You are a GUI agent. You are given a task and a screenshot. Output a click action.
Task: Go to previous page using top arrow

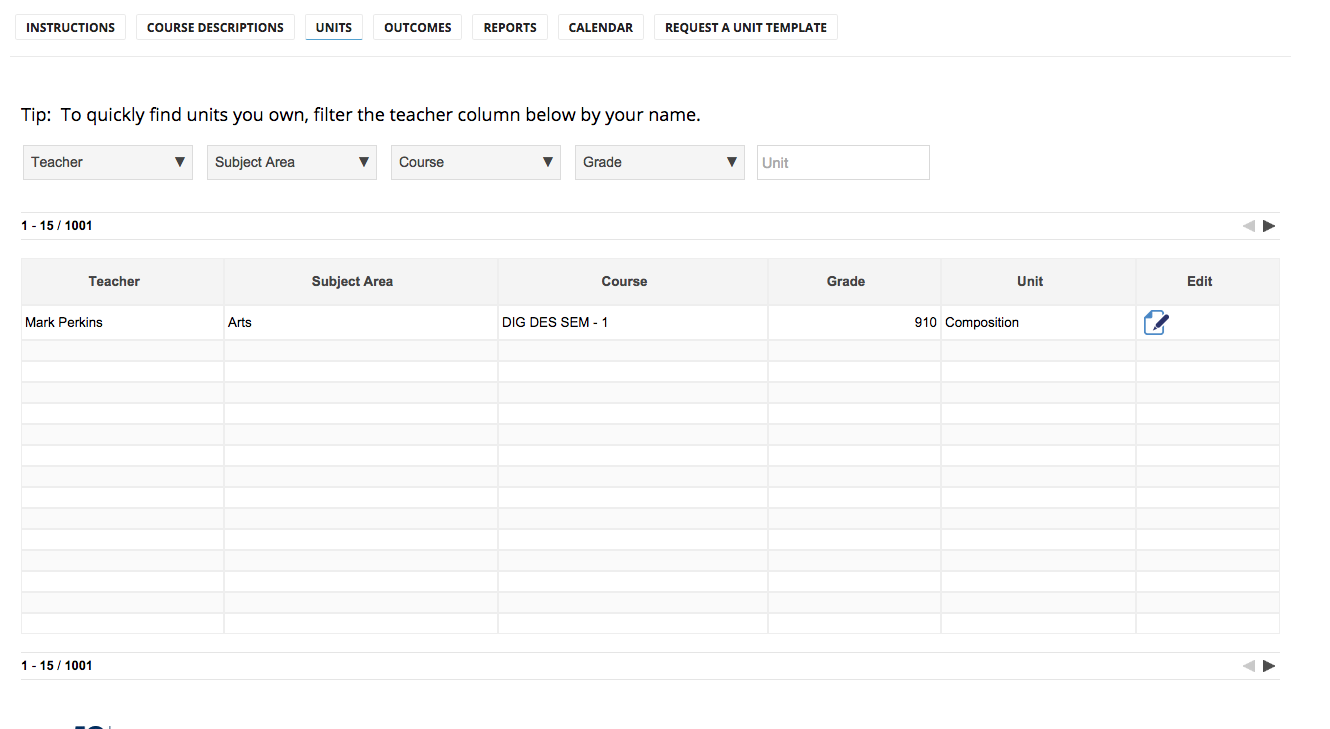(1249, 226)
